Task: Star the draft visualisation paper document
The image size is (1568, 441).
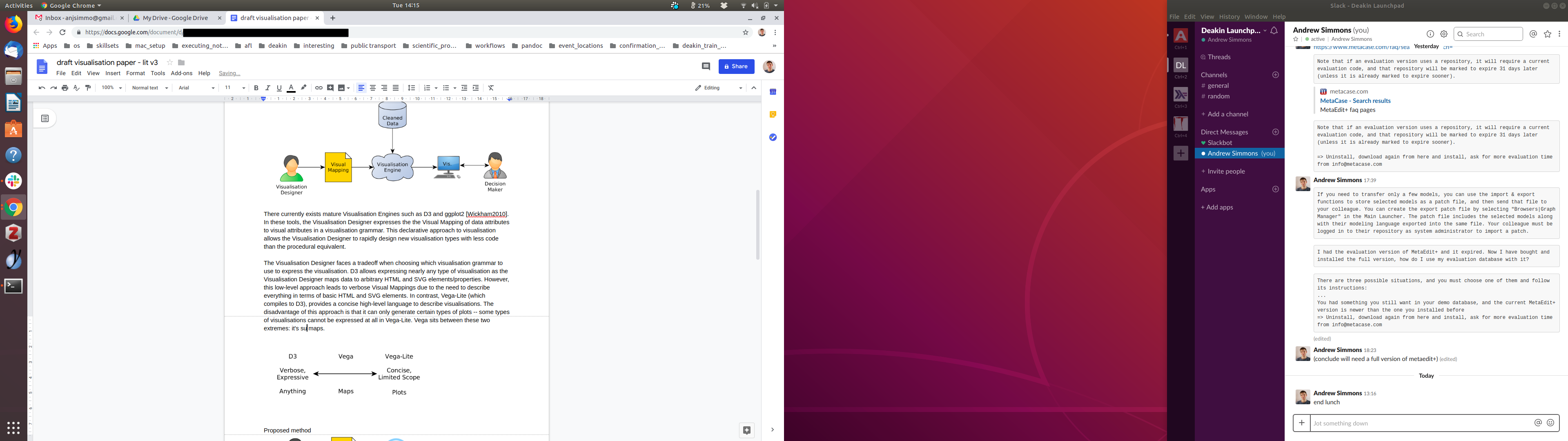Action: [170, 63]
